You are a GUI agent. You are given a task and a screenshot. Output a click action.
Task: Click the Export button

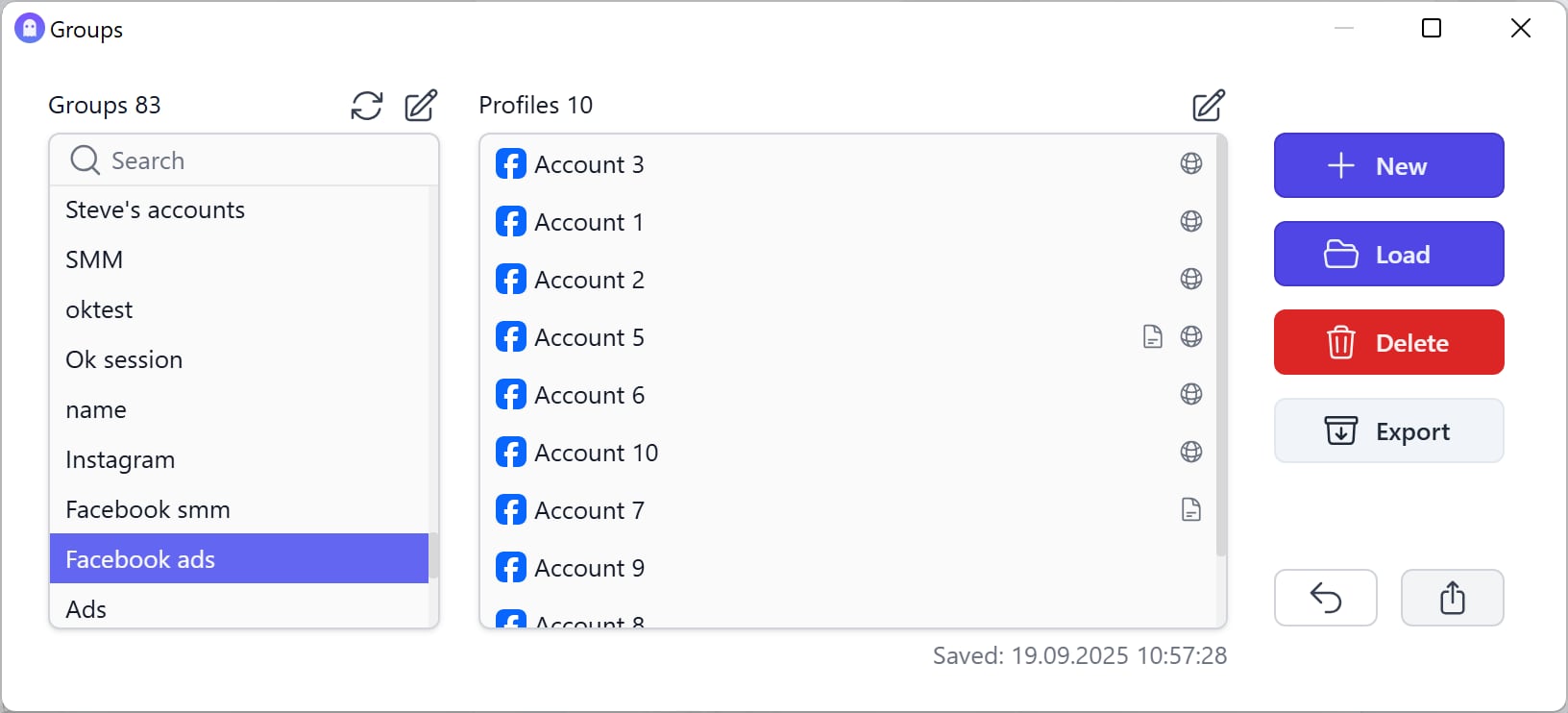pyautogui.click(x=1388, y=431)
